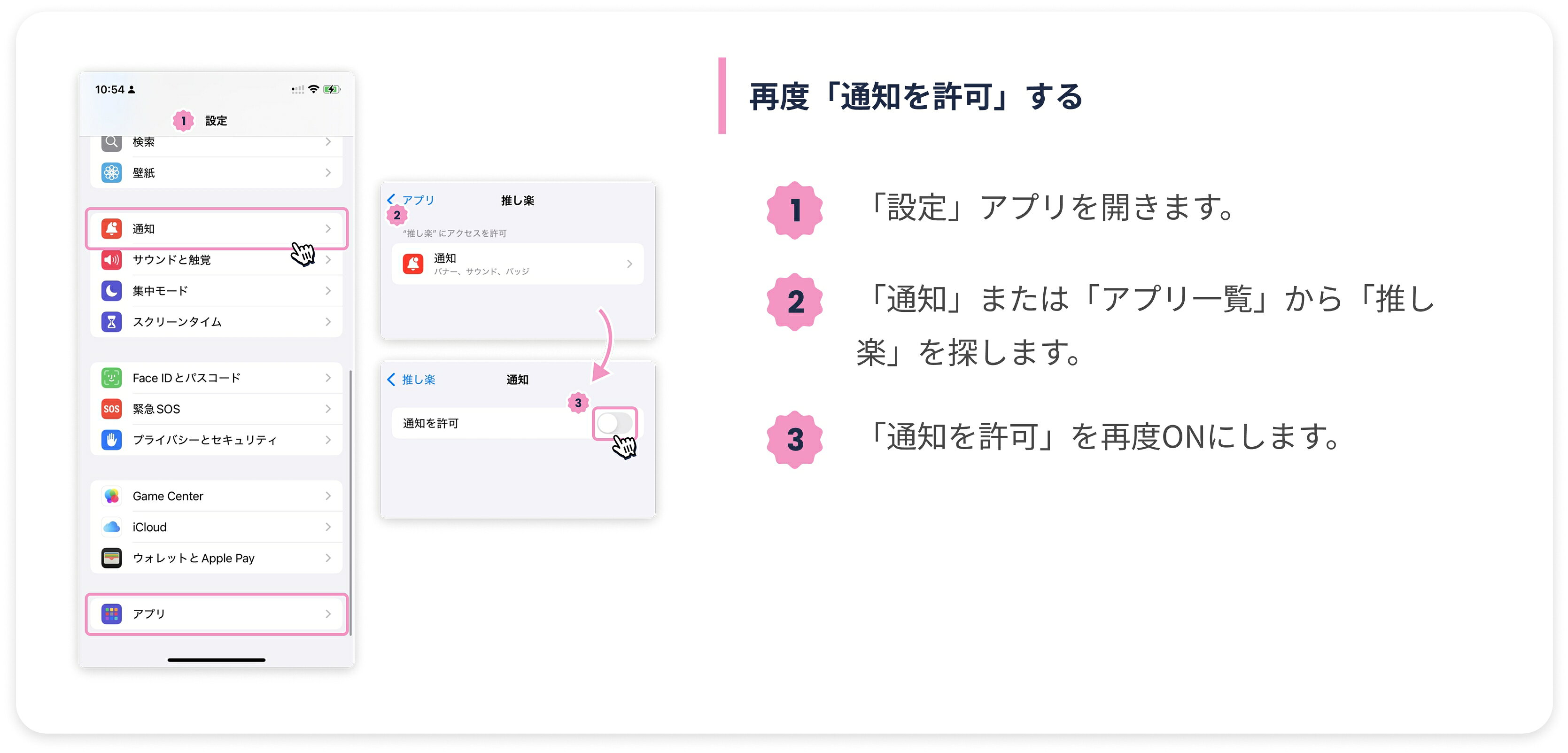This screenshot has width=1568, height=753.
Task: Go back via the アプリ back link
Action: pos(411,200)
